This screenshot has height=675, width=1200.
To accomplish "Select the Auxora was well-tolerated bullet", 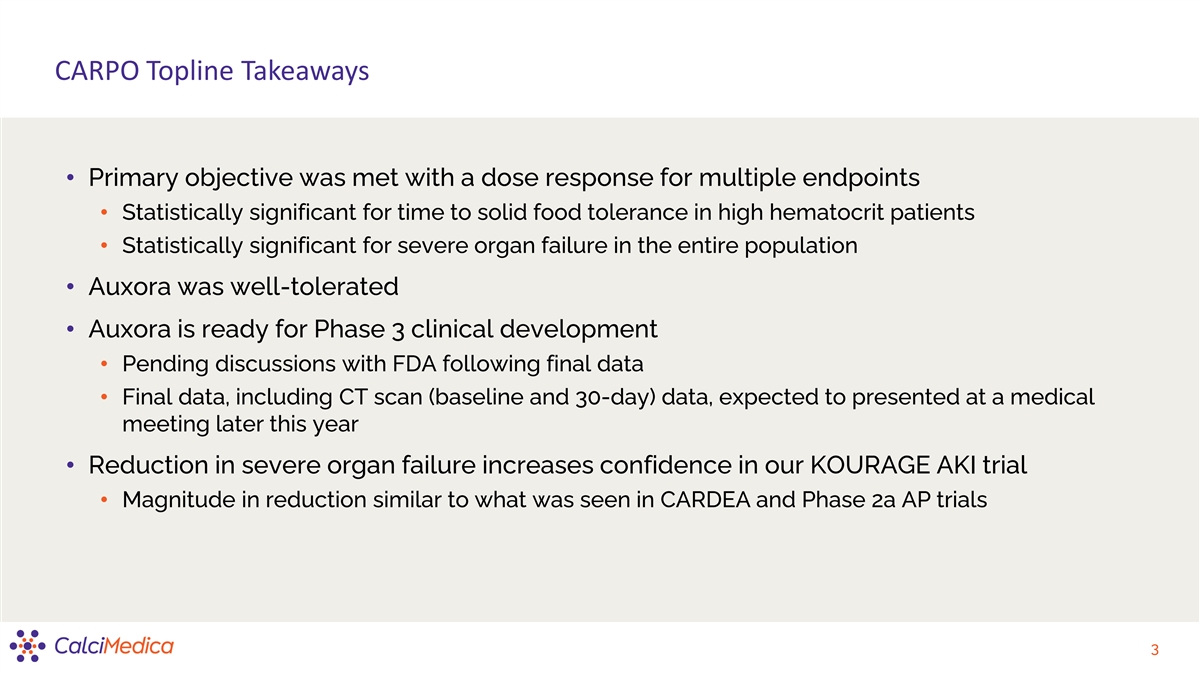I will (243, 287).
